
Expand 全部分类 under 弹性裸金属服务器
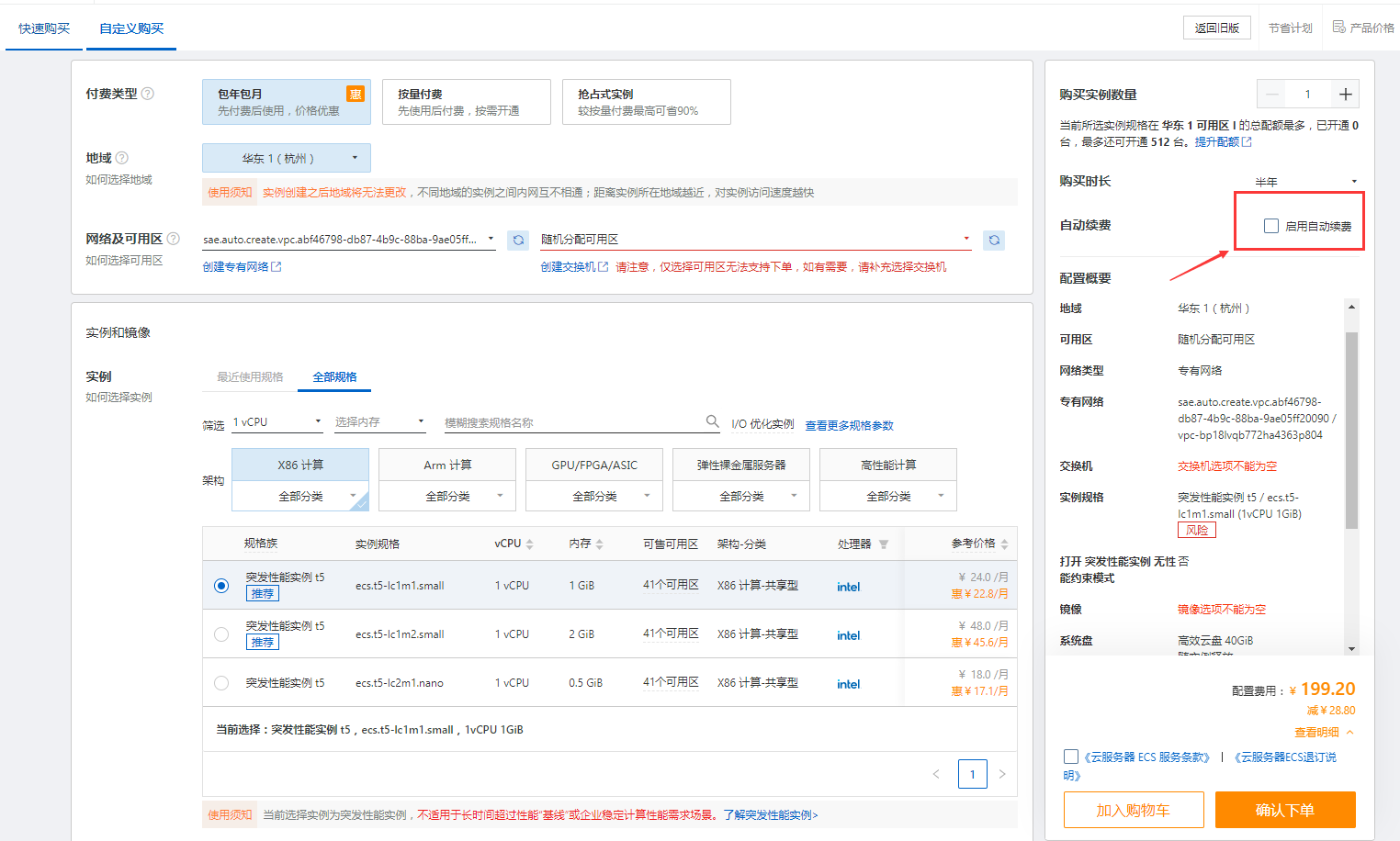(741, 496)
